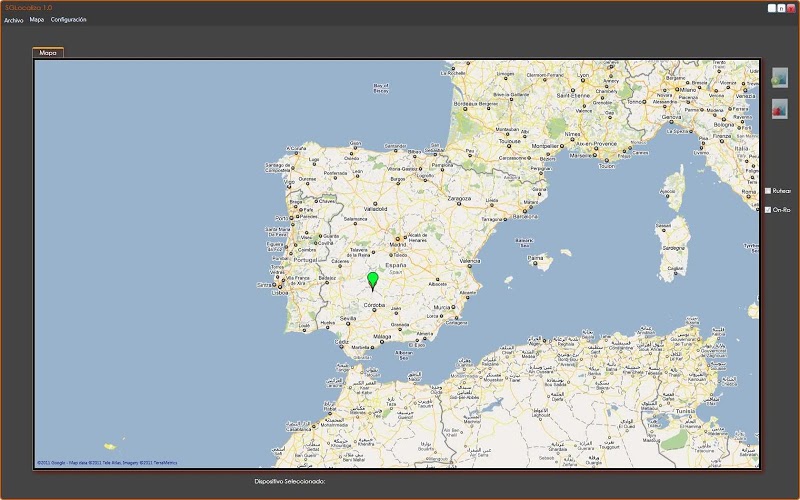The image size is (800, 500).
Task: Click the España country label
Action: pyautogui.click(x=396, y=265)
